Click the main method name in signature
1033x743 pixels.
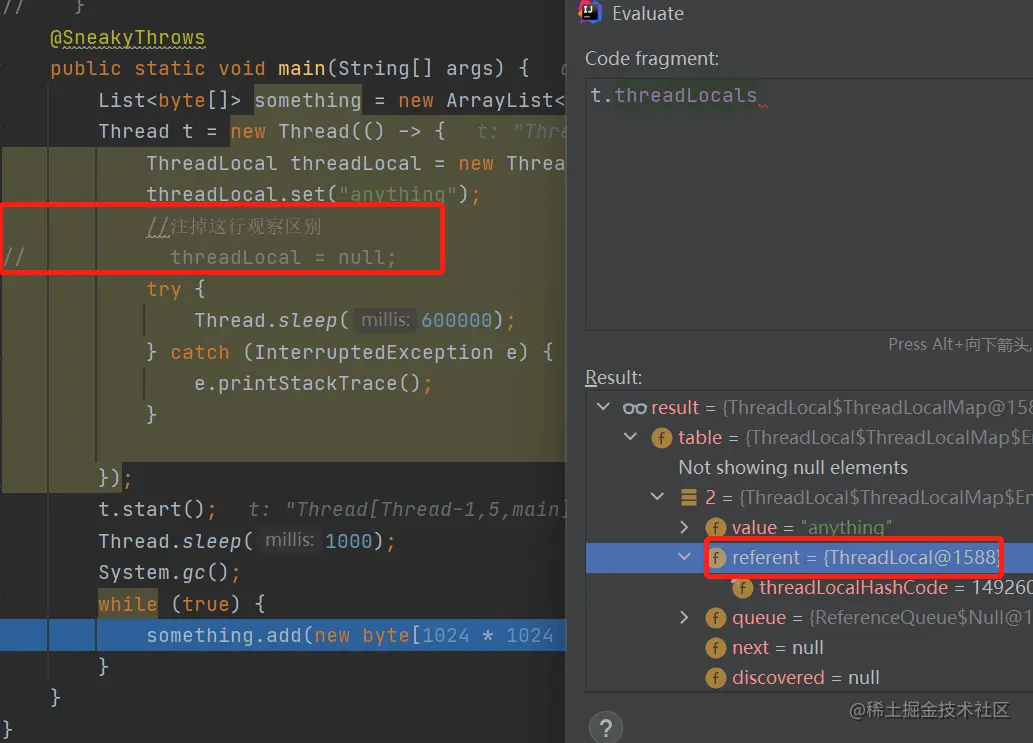(x=302, y=69)
